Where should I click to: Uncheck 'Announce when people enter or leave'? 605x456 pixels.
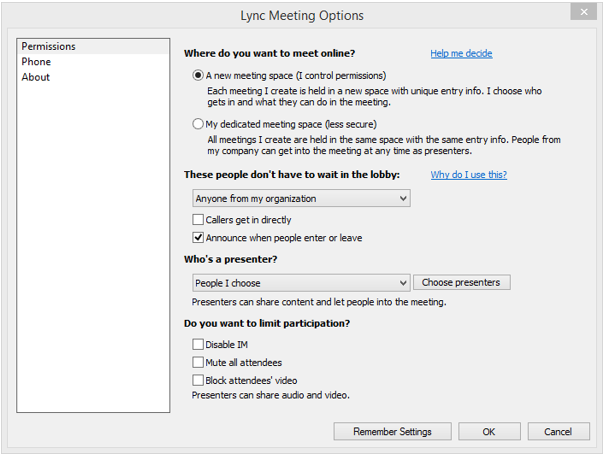tap(198, 237)
